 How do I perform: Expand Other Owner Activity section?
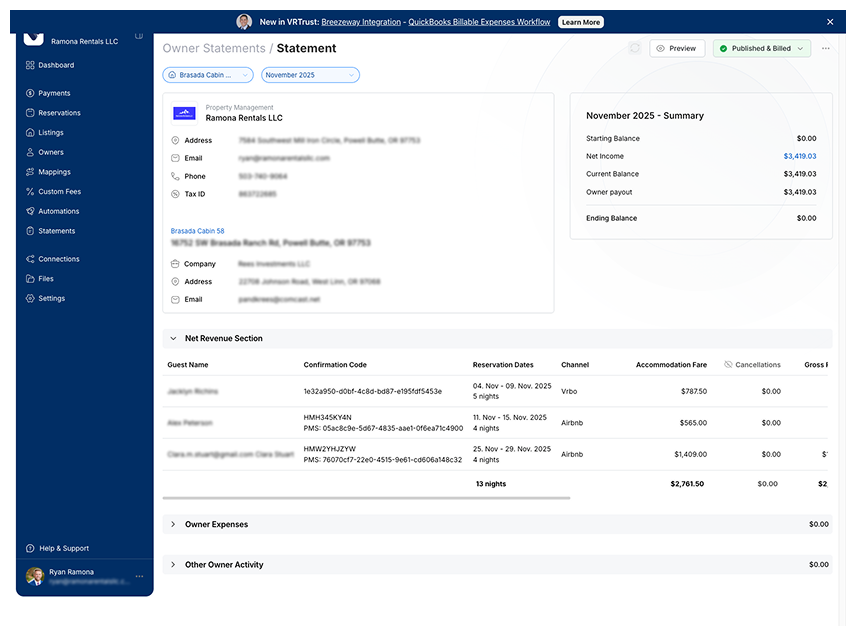(173, 565)
